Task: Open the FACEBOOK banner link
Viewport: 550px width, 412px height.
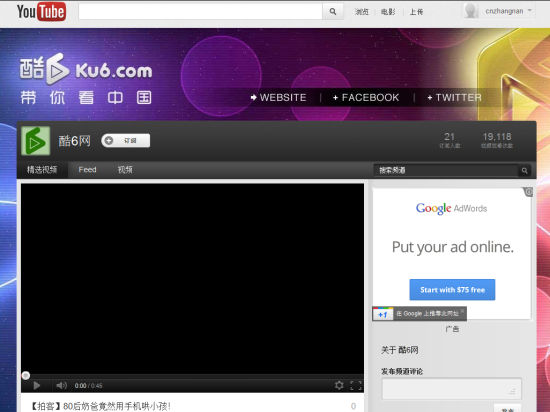Action: 366,97
